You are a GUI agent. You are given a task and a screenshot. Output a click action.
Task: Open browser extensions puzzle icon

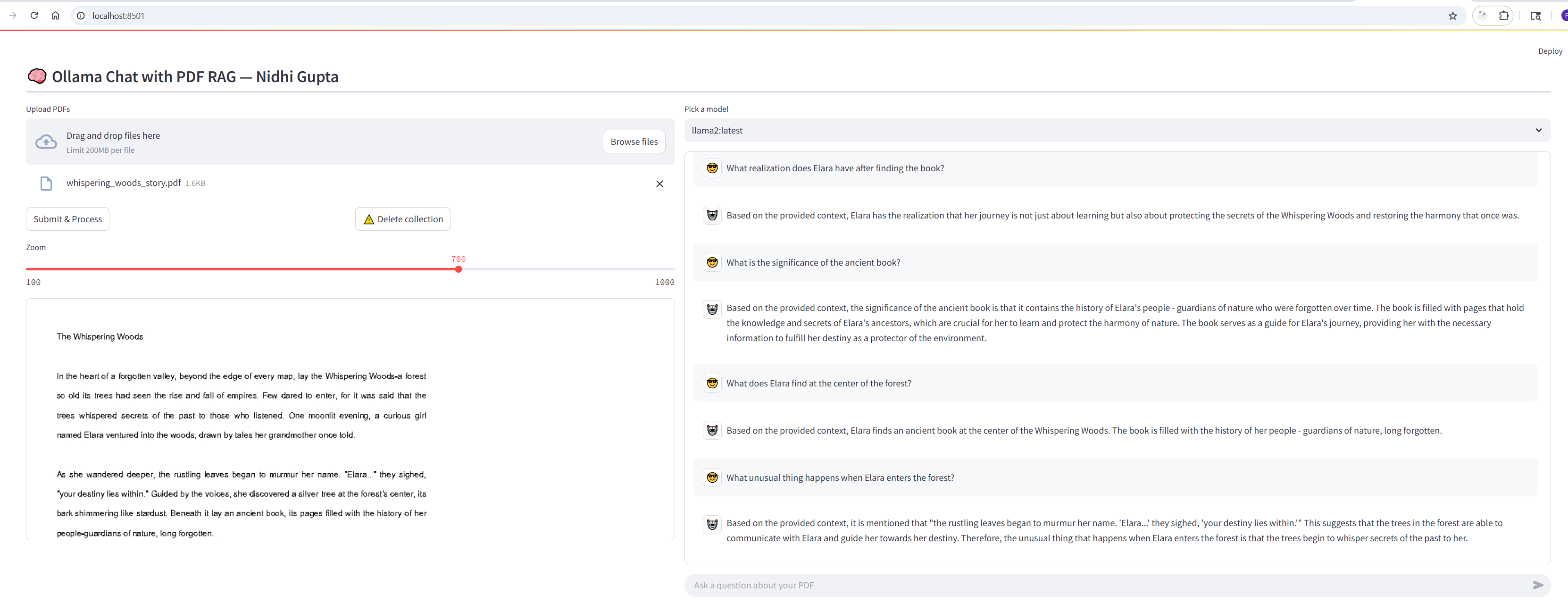click(1503, 16)
